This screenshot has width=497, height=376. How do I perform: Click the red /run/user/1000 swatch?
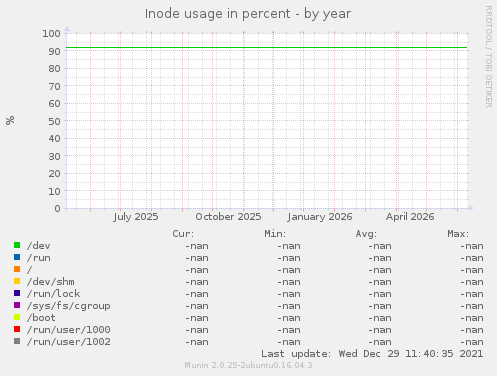[x=17, y=329]
